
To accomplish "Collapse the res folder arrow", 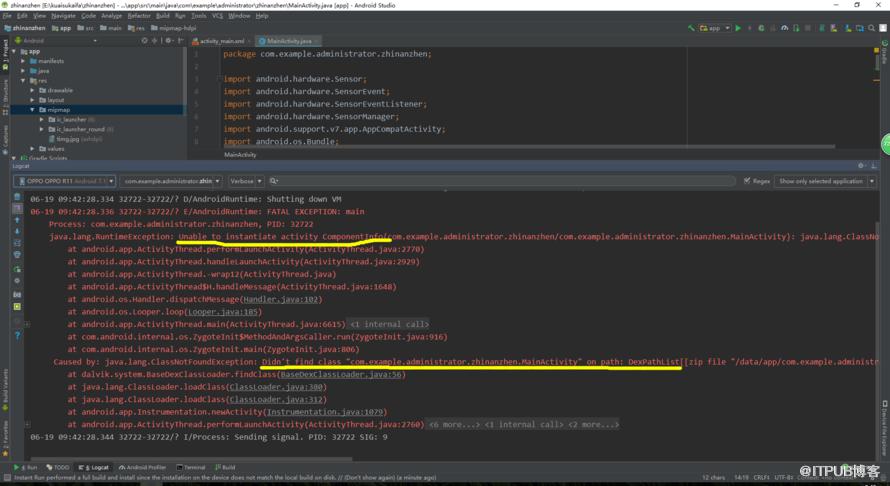I will [23, 81].
